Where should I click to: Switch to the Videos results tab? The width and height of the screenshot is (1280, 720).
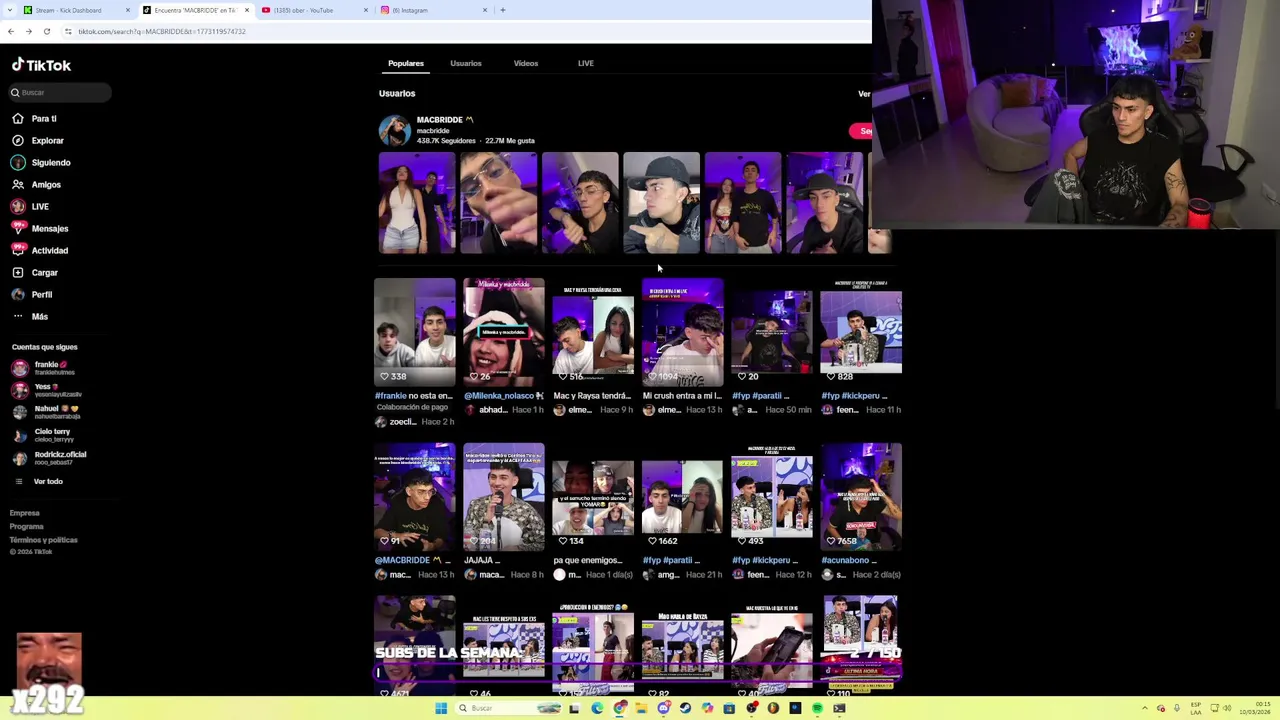[526, 63]
